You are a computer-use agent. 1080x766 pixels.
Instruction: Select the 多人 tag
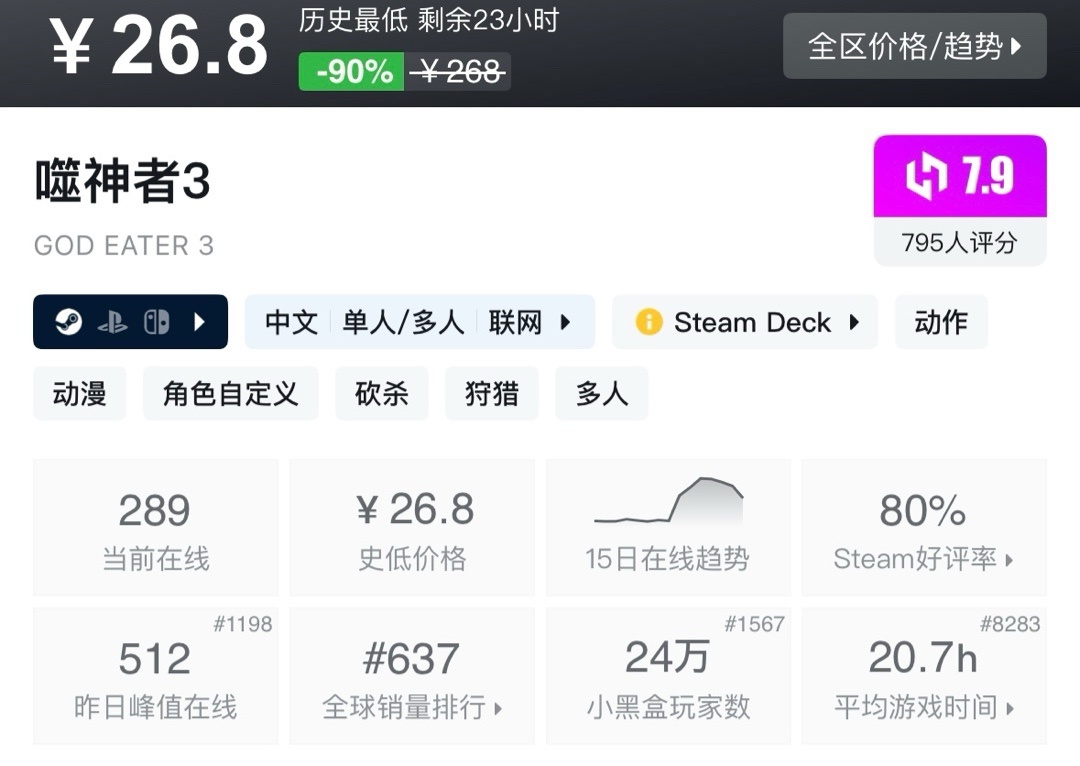602,393
